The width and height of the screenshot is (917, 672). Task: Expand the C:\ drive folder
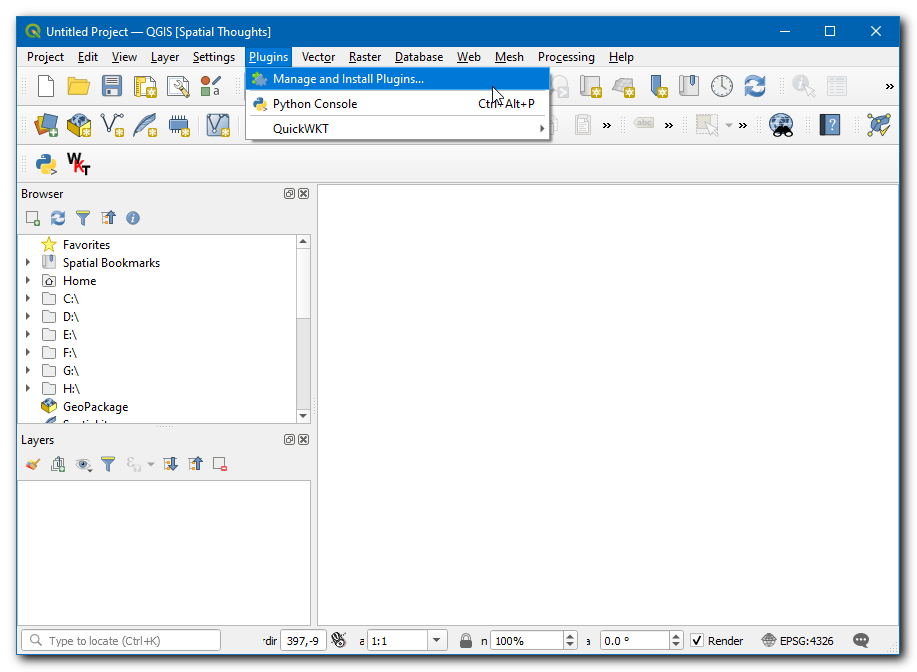pos(27,299)
